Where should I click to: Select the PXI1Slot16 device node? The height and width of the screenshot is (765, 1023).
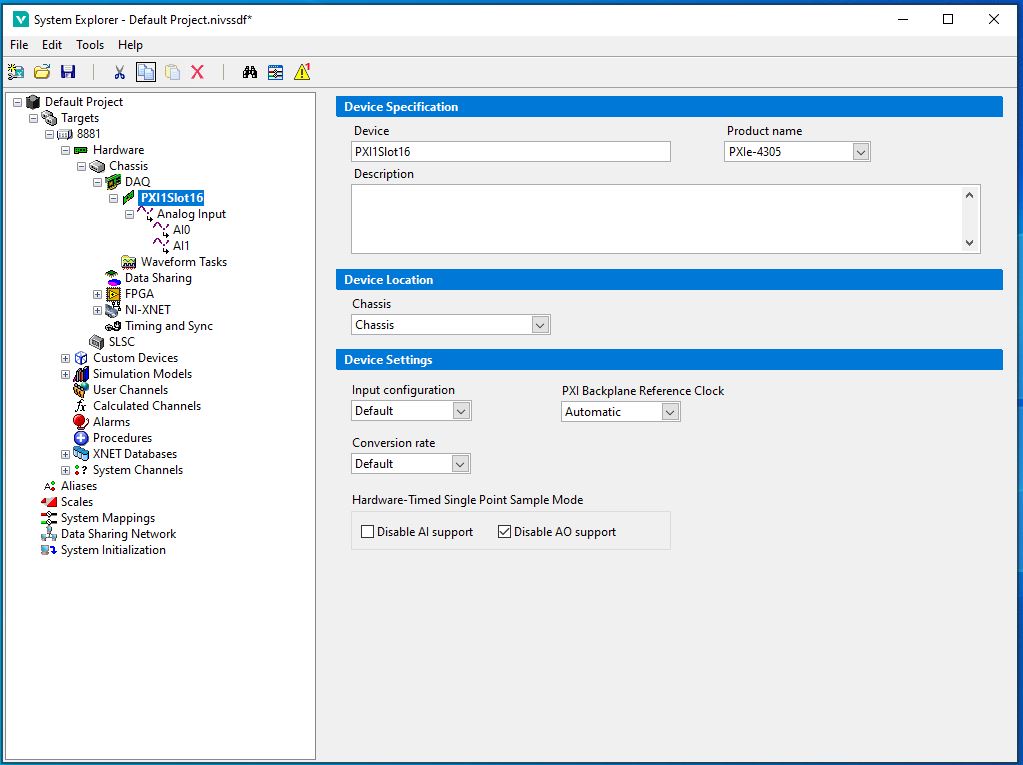click(172, 198)
